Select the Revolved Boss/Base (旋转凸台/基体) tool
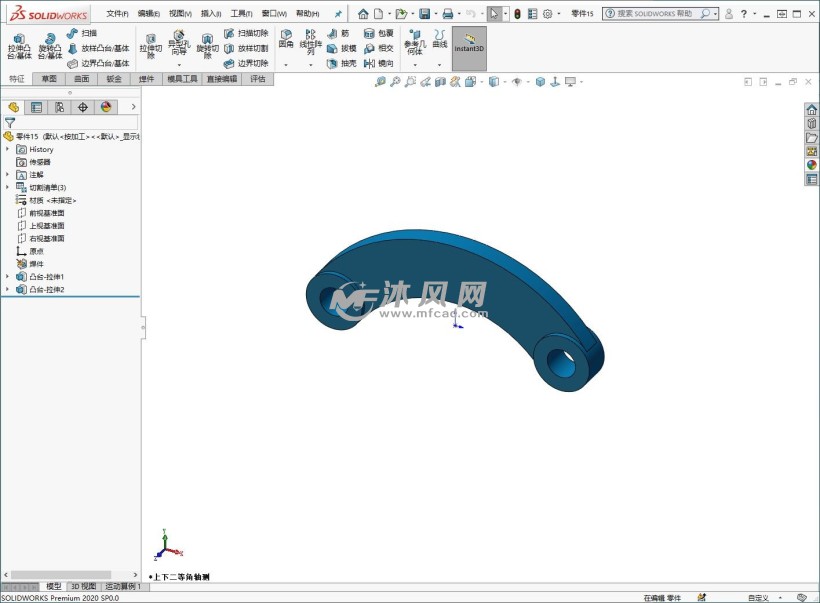This screenshot has height=603, width=820. 50,46
